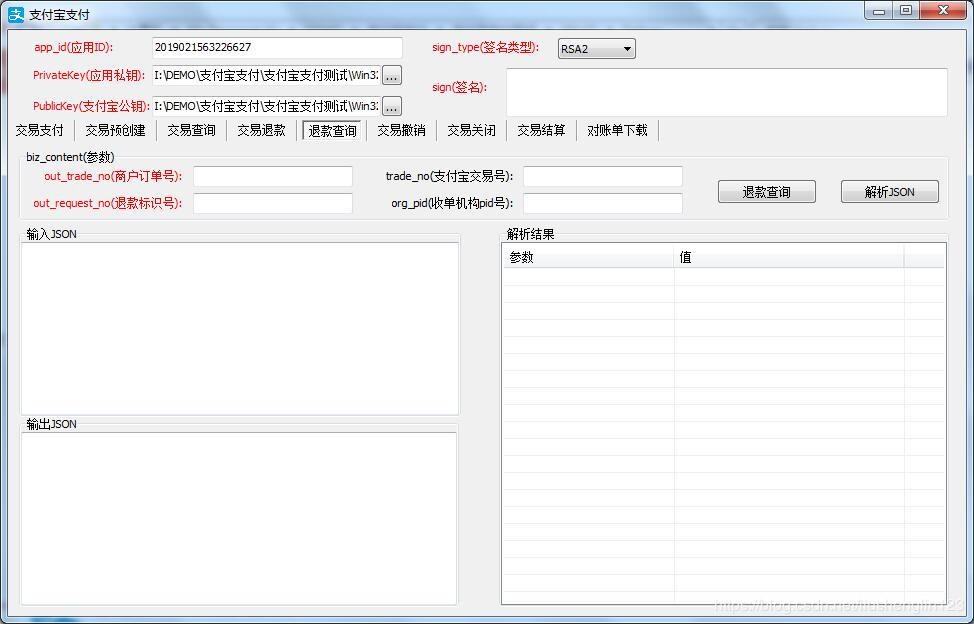Click inside the 输入JSON text area
The image size is (974, 624).
tap(240, 328)
